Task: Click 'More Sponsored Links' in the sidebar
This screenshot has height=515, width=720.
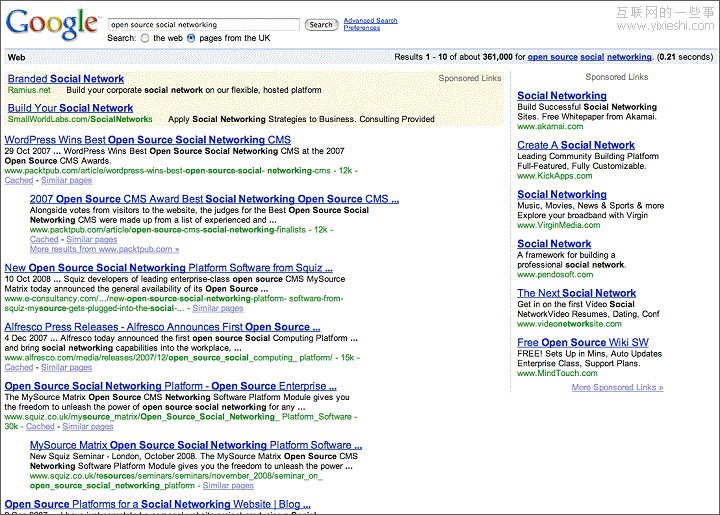Action: [617, 387]
